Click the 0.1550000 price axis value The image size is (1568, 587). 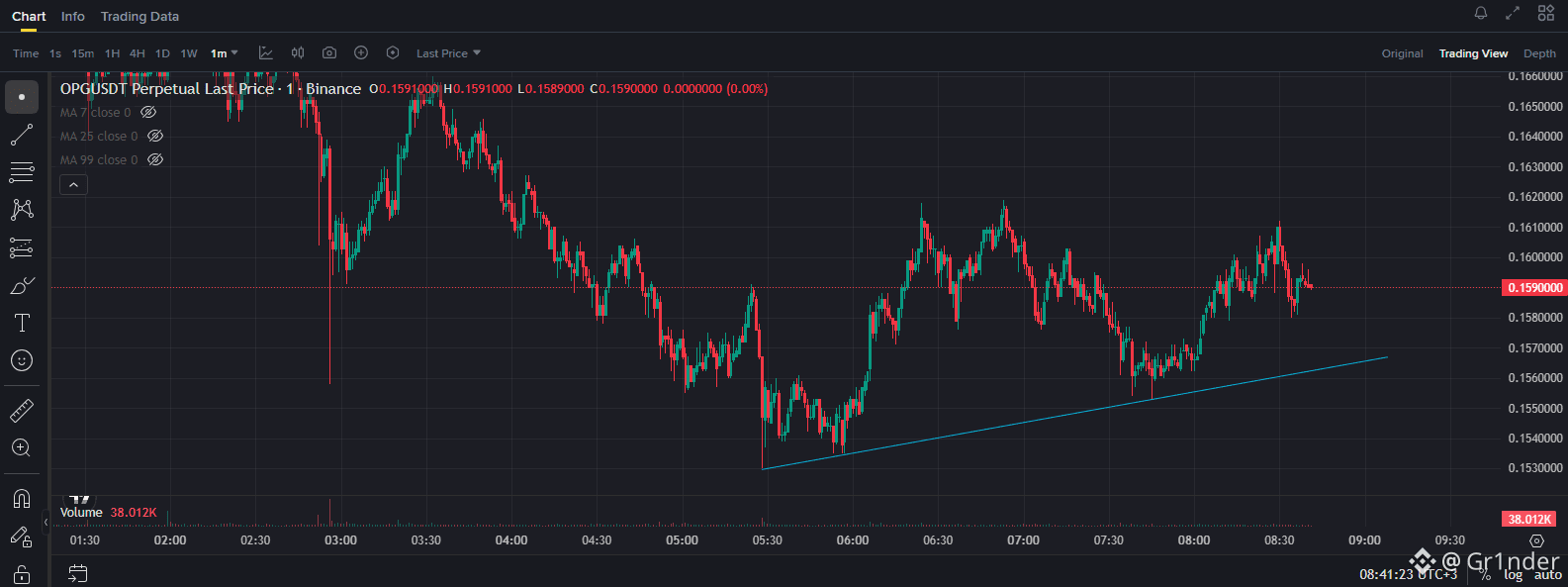[1535, 408]
